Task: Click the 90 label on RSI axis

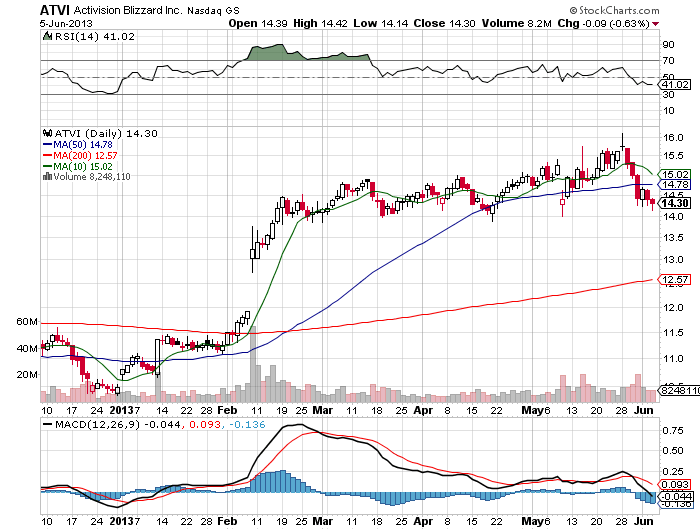Action: click(x=669, y=45)
